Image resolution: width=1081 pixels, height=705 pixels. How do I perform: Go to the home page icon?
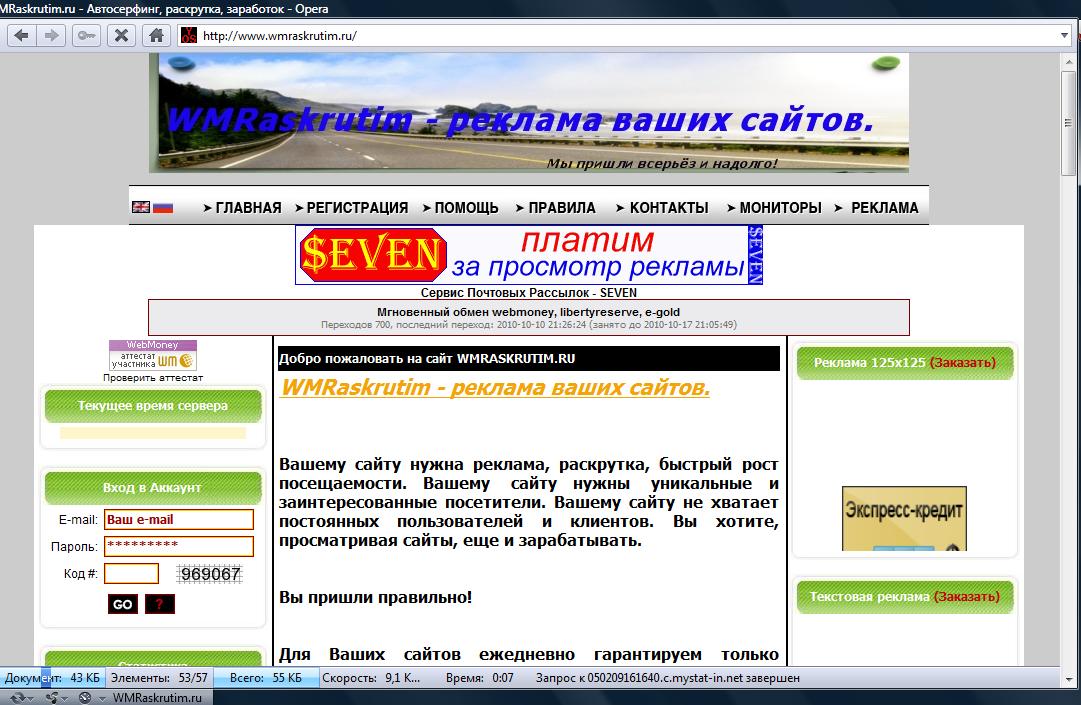156,35
